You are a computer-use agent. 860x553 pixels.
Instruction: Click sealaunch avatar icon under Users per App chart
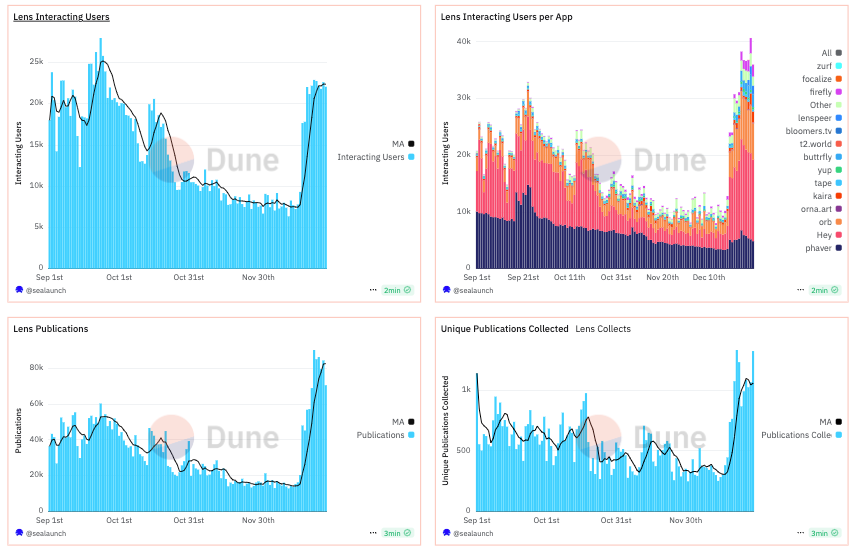click(x=446, y=290)
